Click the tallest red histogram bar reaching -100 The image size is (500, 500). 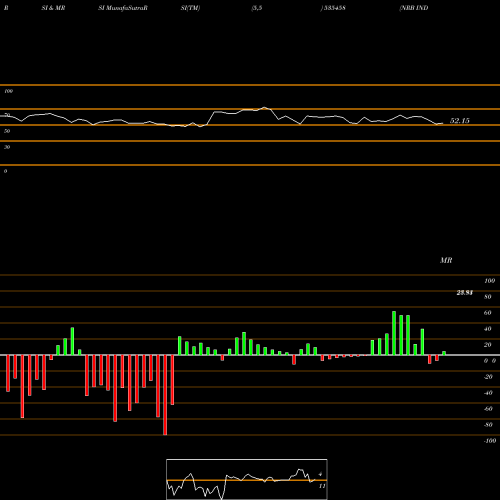(x=165, y=395)
